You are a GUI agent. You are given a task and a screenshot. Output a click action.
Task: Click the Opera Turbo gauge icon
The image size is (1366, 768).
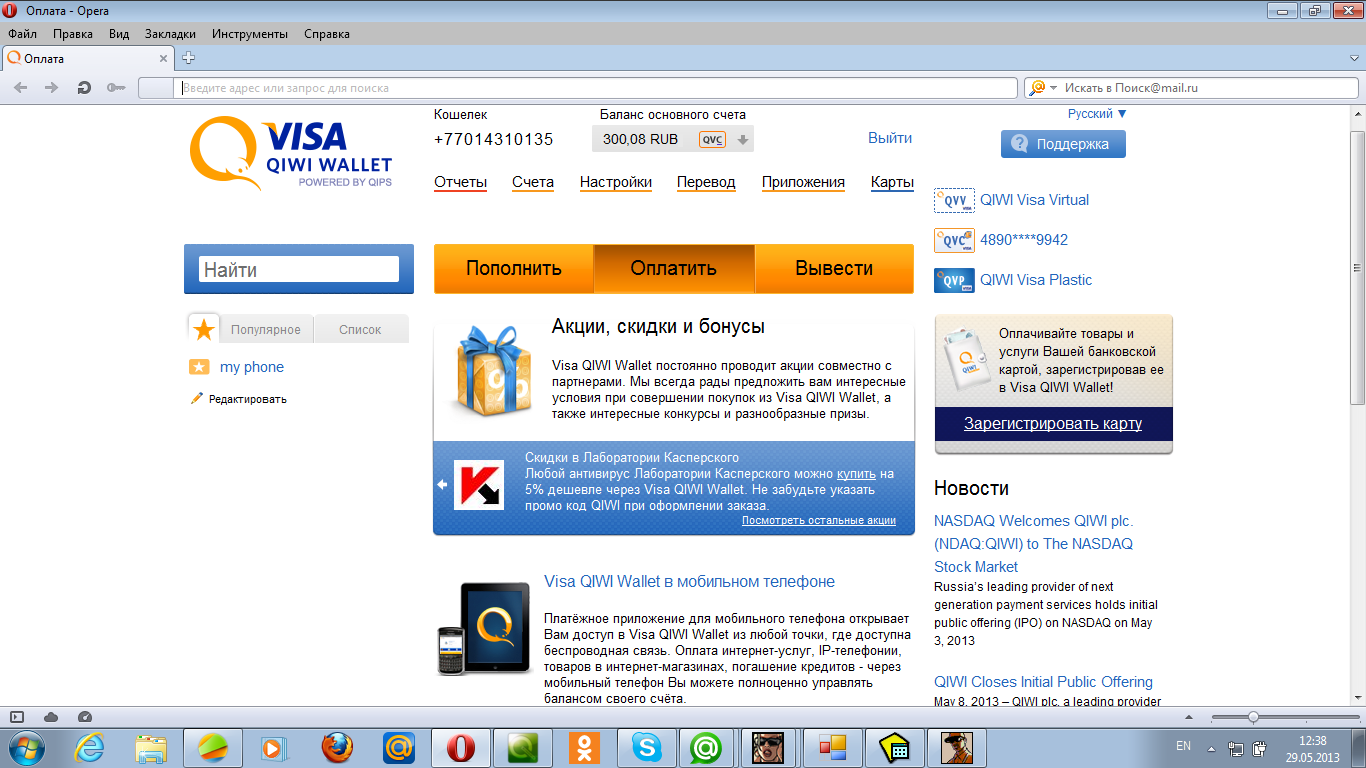(85, 716)
